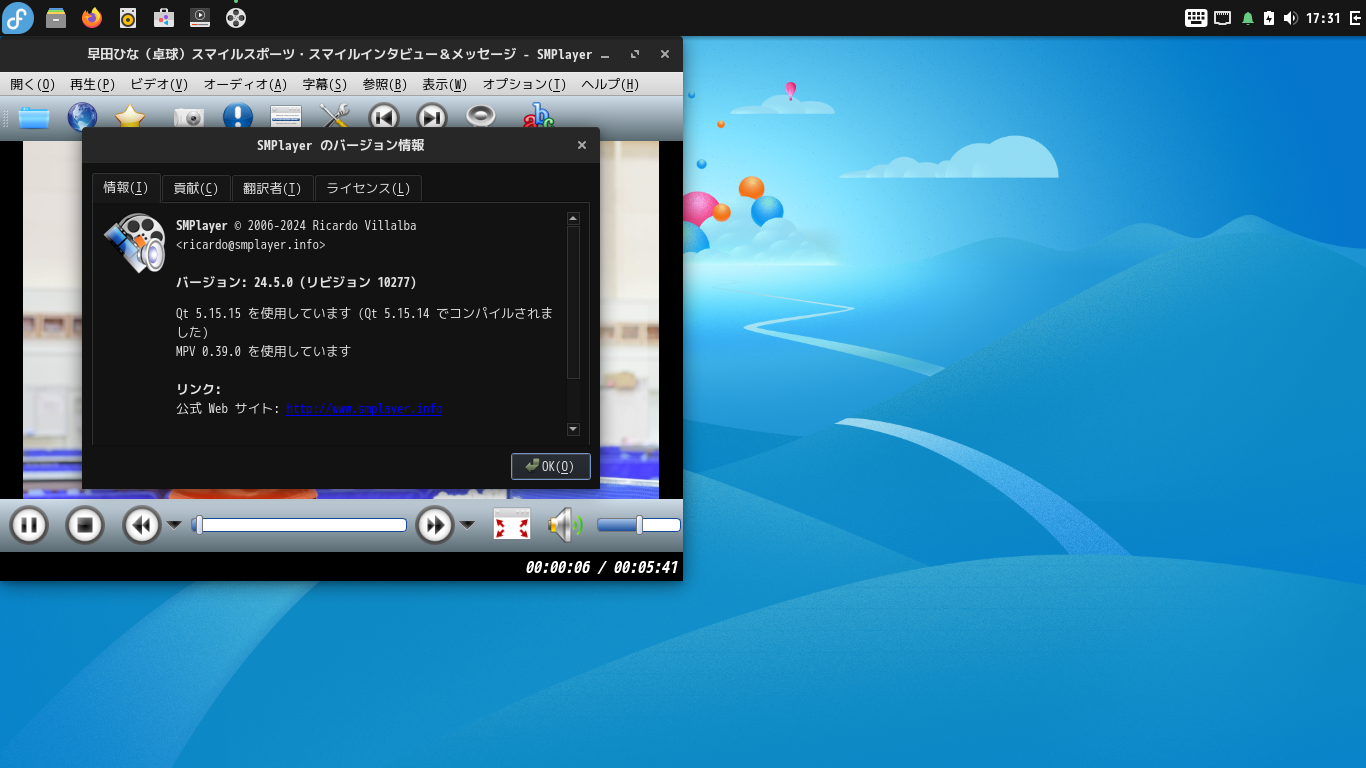This screenshot has width=1366, height=768.
Task: Switch to the 貢献(C) tab
Action: [x=196, y=189]
